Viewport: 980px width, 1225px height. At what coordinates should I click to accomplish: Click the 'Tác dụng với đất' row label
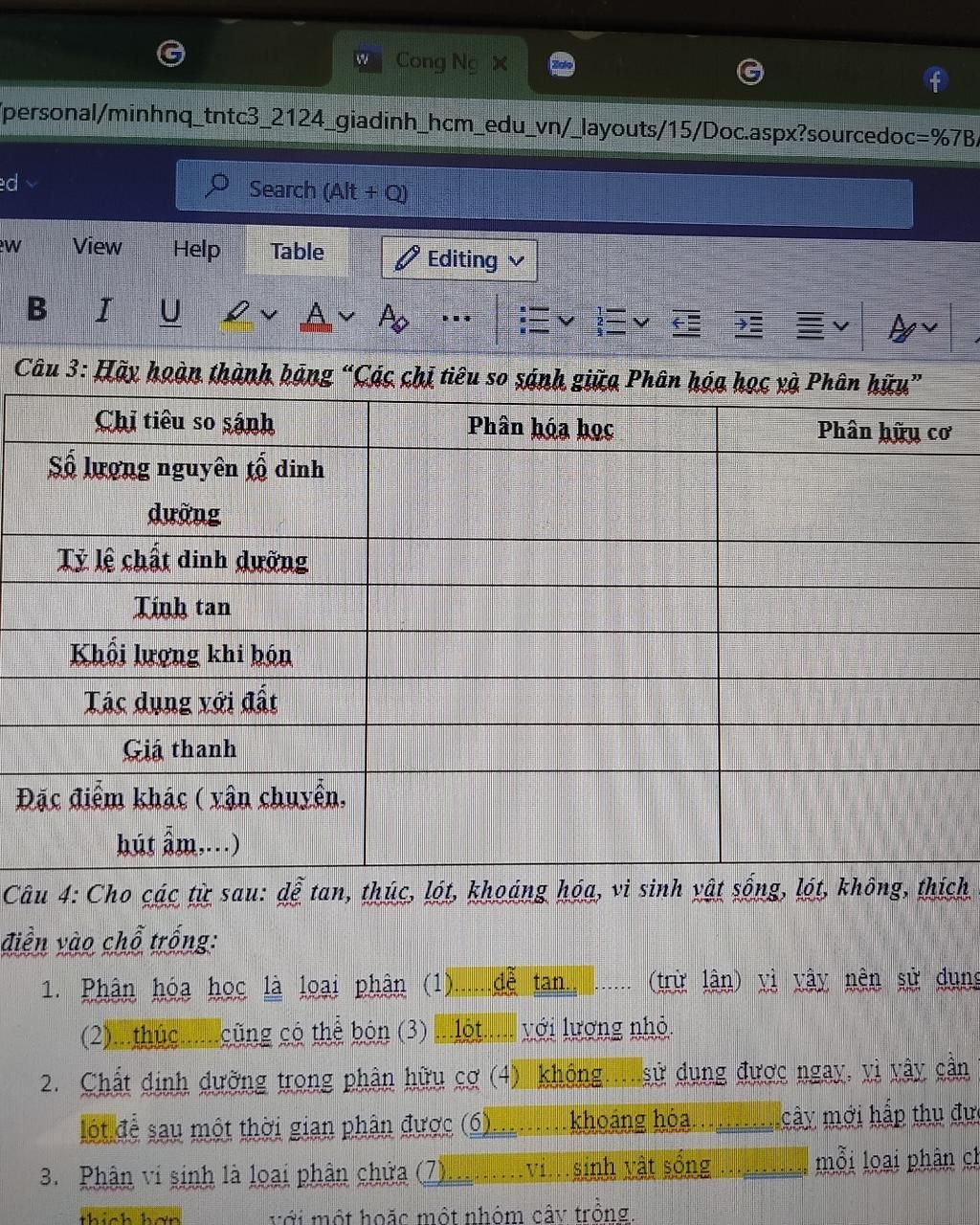181,702
